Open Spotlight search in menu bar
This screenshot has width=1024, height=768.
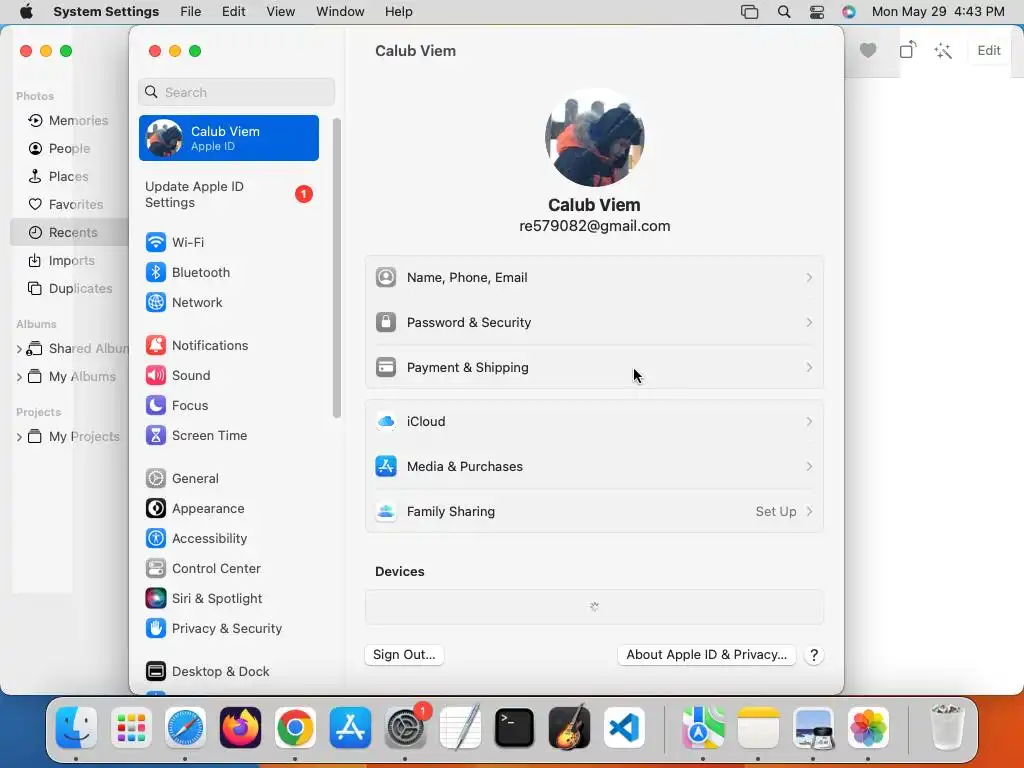click(x=784, y=12)
